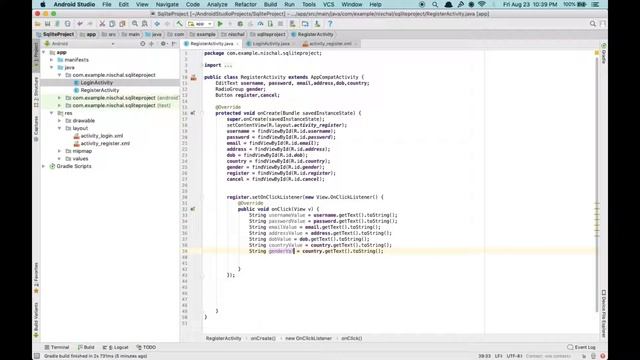Click the Paste toolbar icon
This screenshot has height=360, width=640.
pyautogui.click(x=122, y=24)
